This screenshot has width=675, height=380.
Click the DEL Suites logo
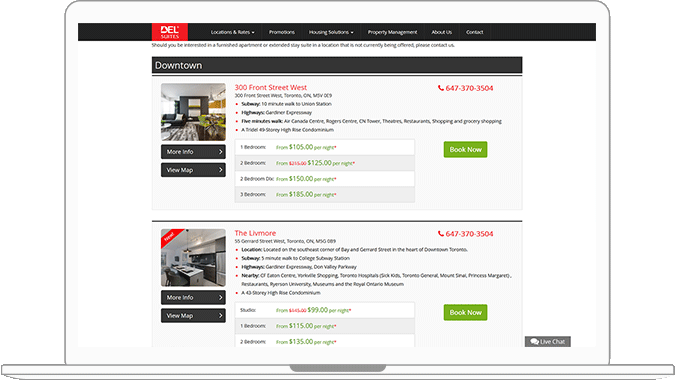click(x=170, y=32)
